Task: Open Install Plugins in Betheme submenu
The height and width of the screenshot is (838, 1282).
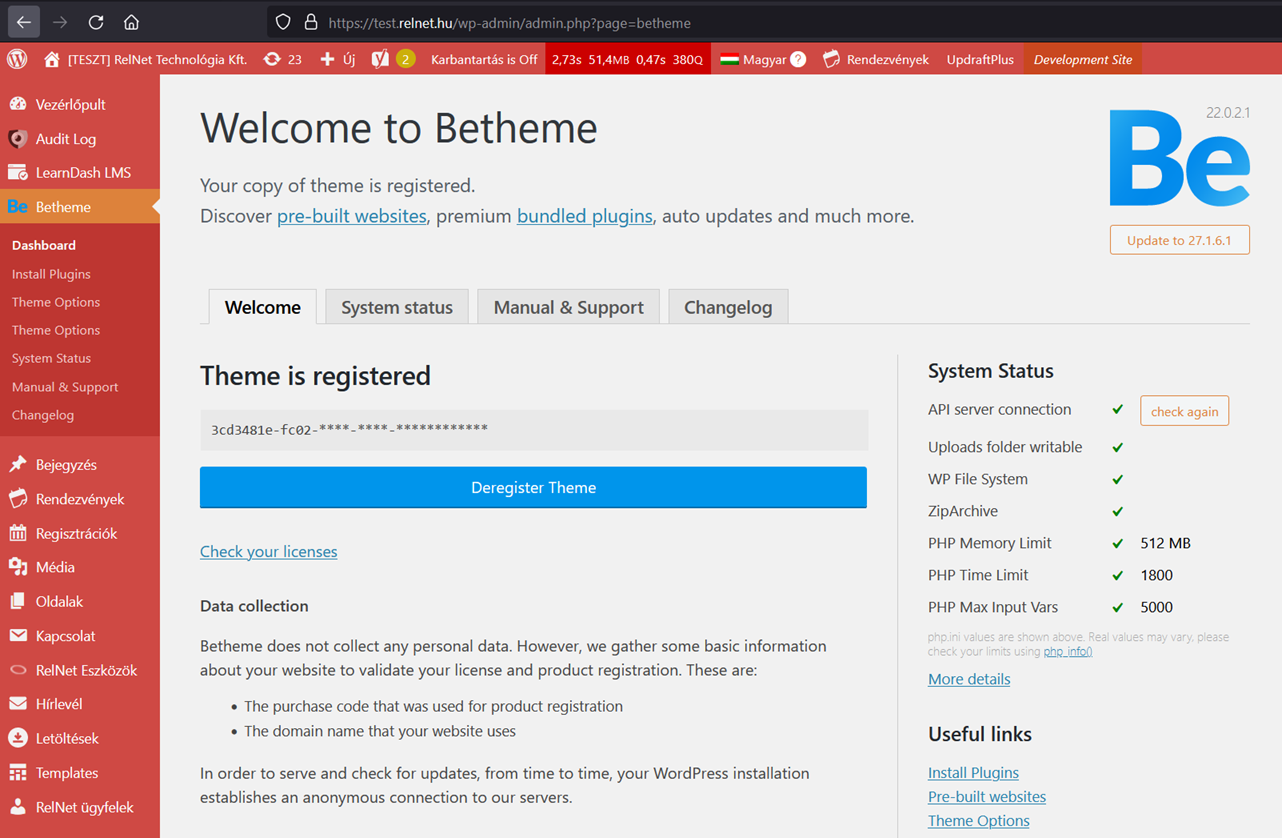Action: point(51,274)
